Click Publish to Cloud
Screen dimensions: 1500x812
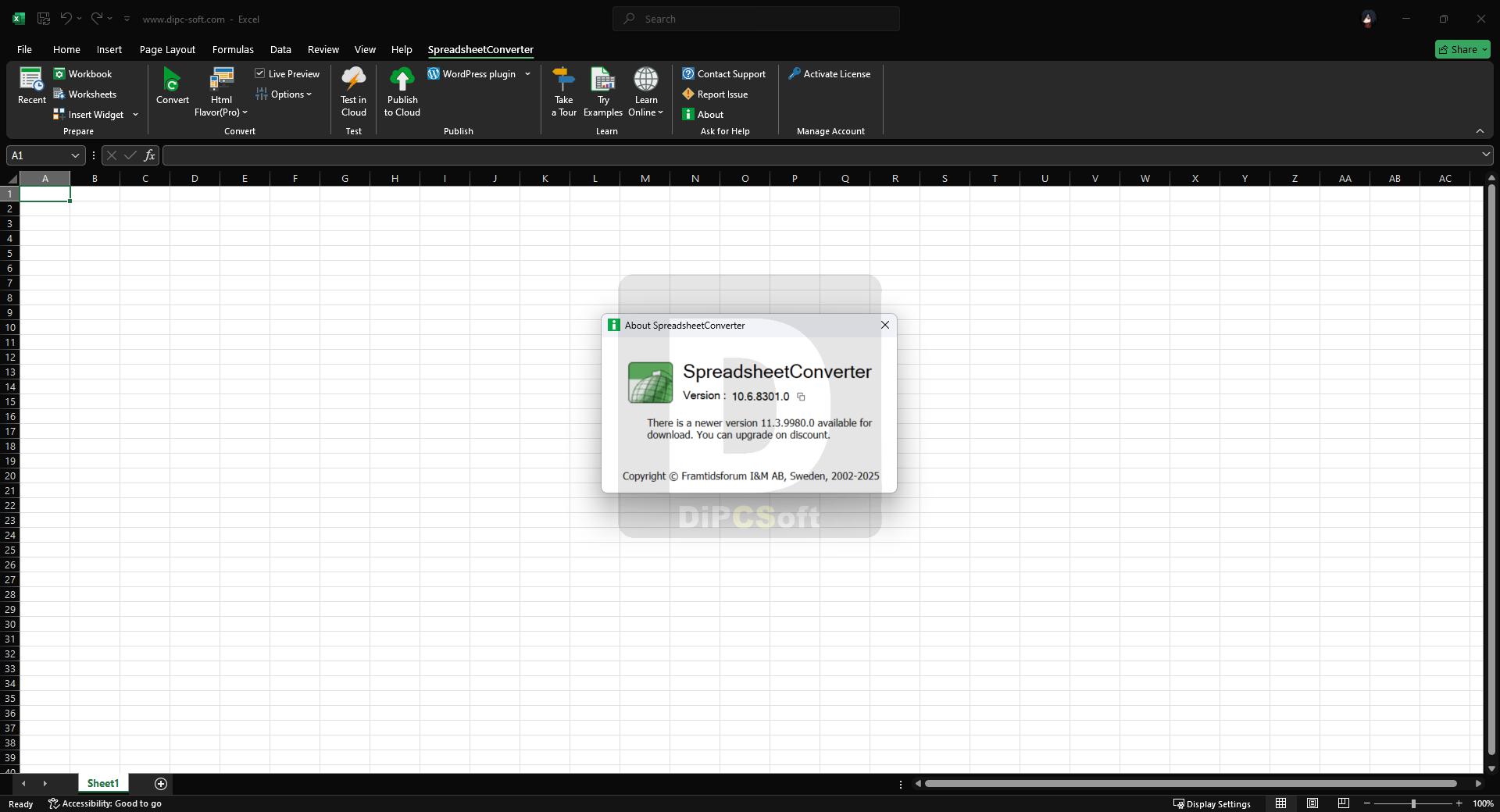click(402, 92)
